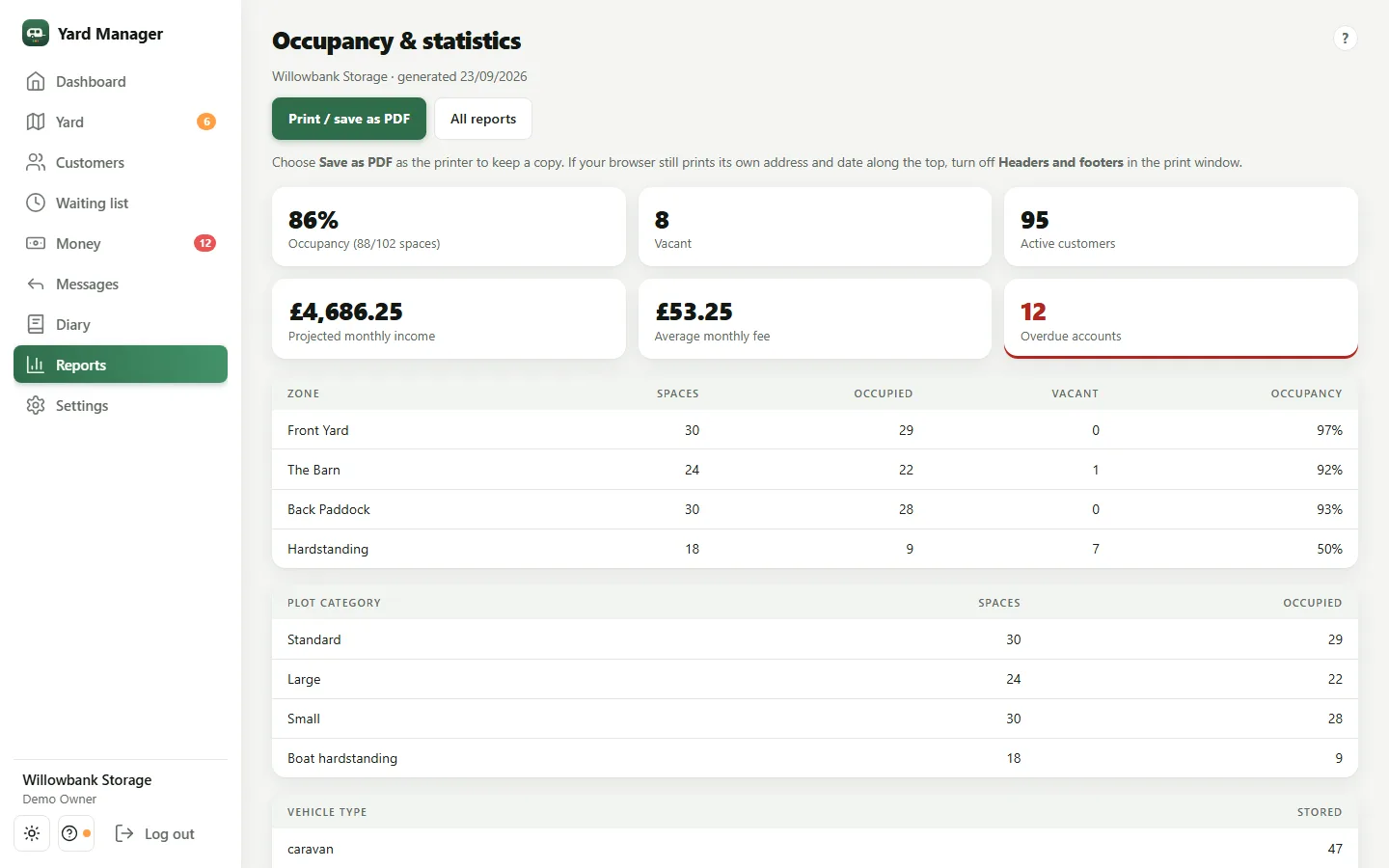1389x868 pixels.
Task: Open All reports
Action: 483,119
